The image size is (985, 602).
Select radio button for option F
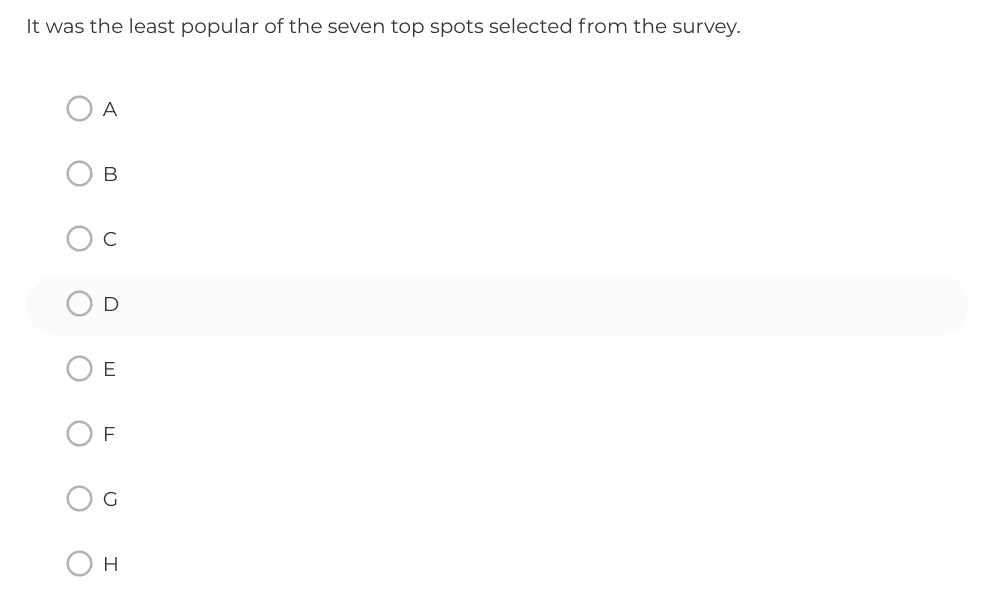(79, 434)
